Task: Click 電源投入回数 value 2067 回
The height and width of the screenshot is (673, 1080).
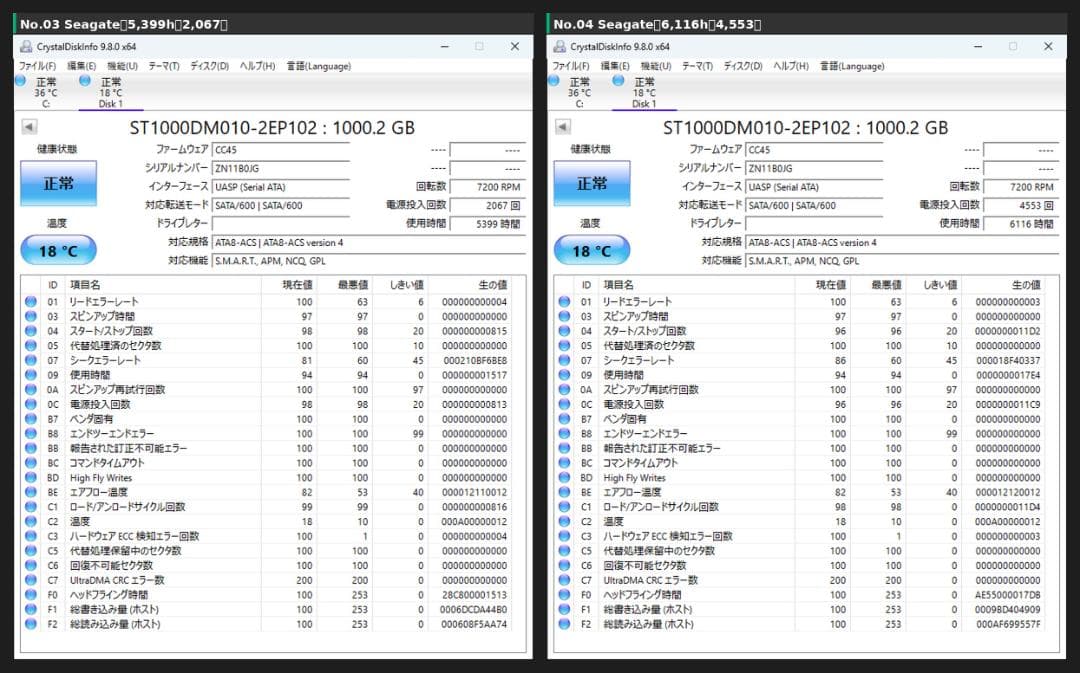Action: click(488, 205)
